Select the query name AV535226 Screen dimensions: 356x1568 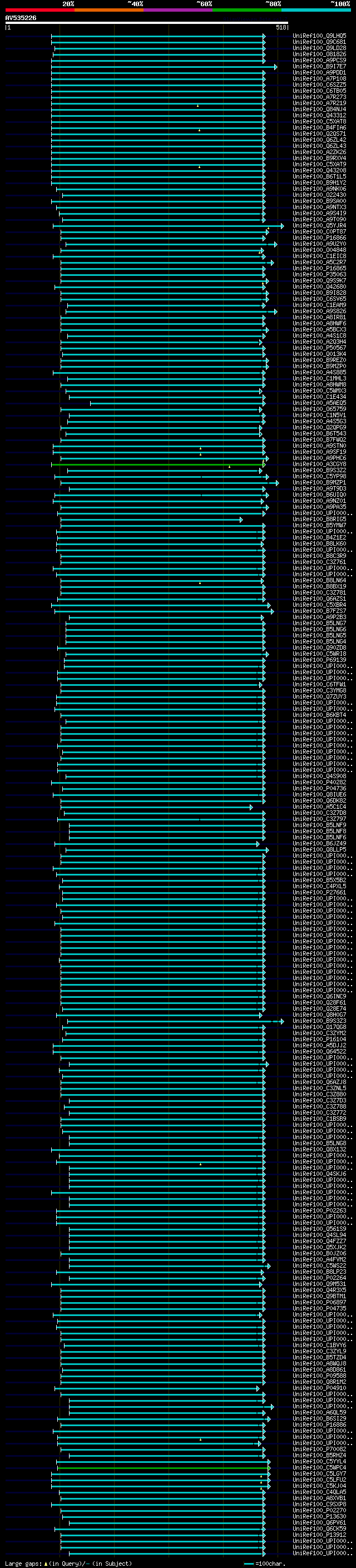coord(21,18)
